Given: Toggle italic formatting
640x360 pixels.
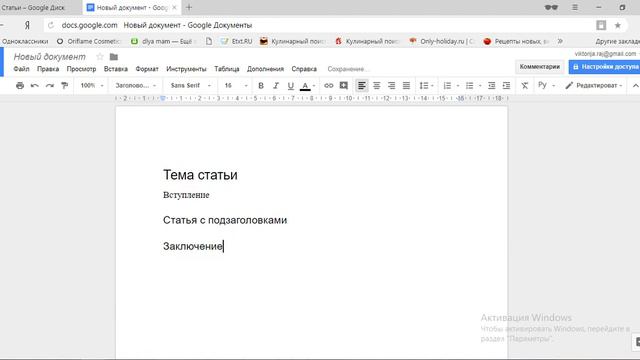Looking at the screenshot, I should [276, 86].
